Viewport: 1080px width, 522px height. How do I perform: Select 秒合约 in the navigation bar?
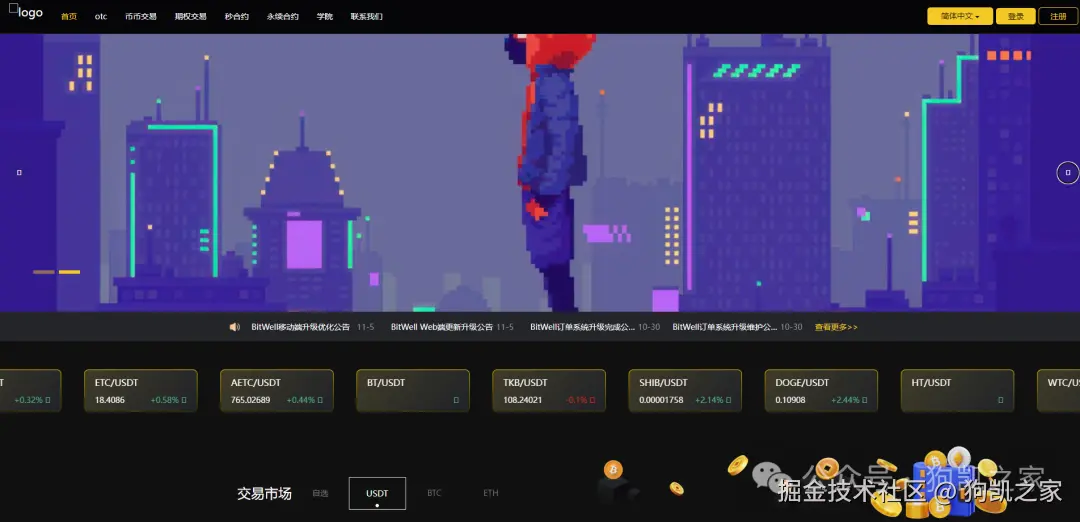tap(236, 17)
